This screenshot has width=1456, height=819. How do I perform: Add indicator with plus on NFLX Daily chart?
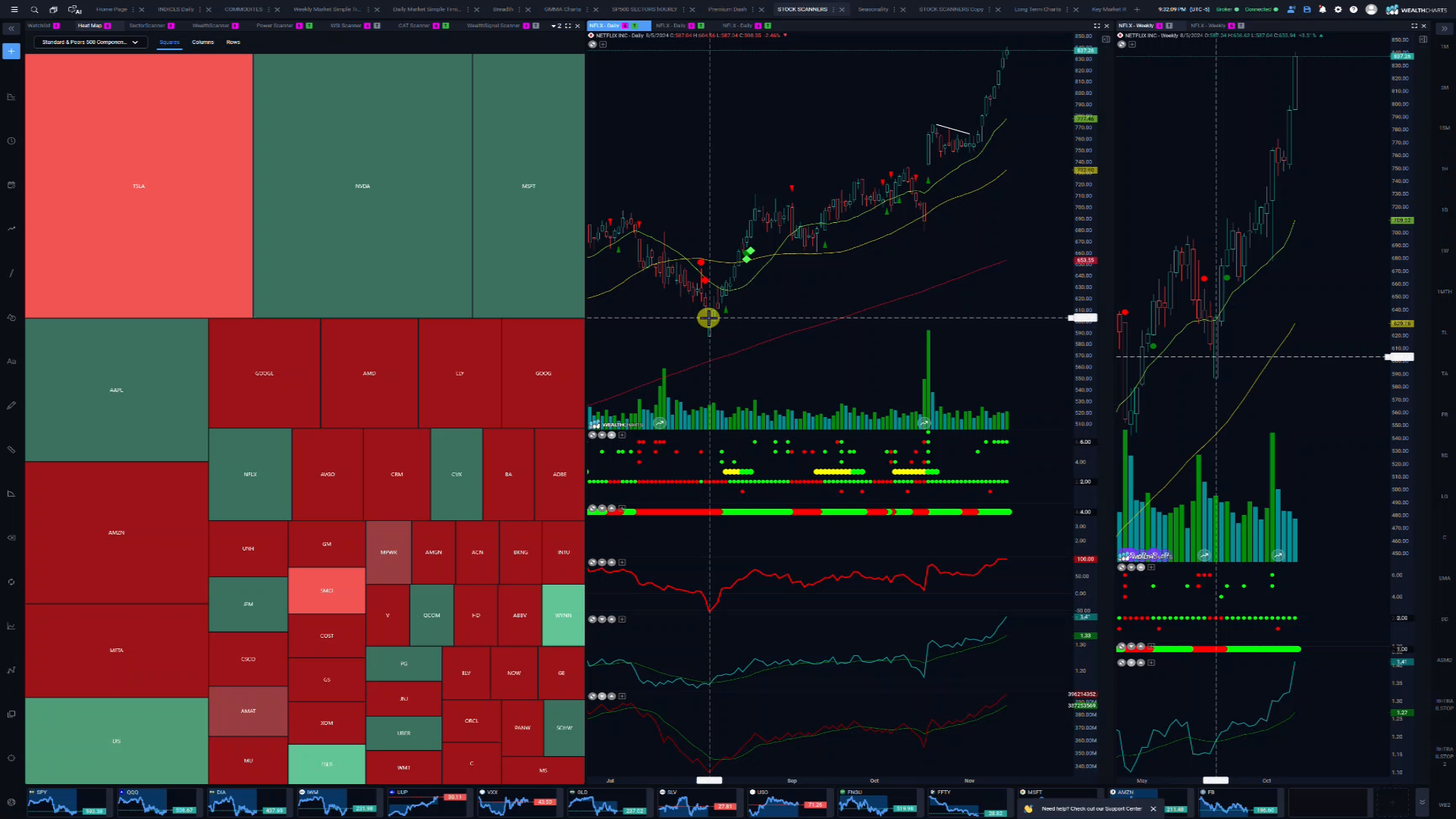click(x=603, y=45)
